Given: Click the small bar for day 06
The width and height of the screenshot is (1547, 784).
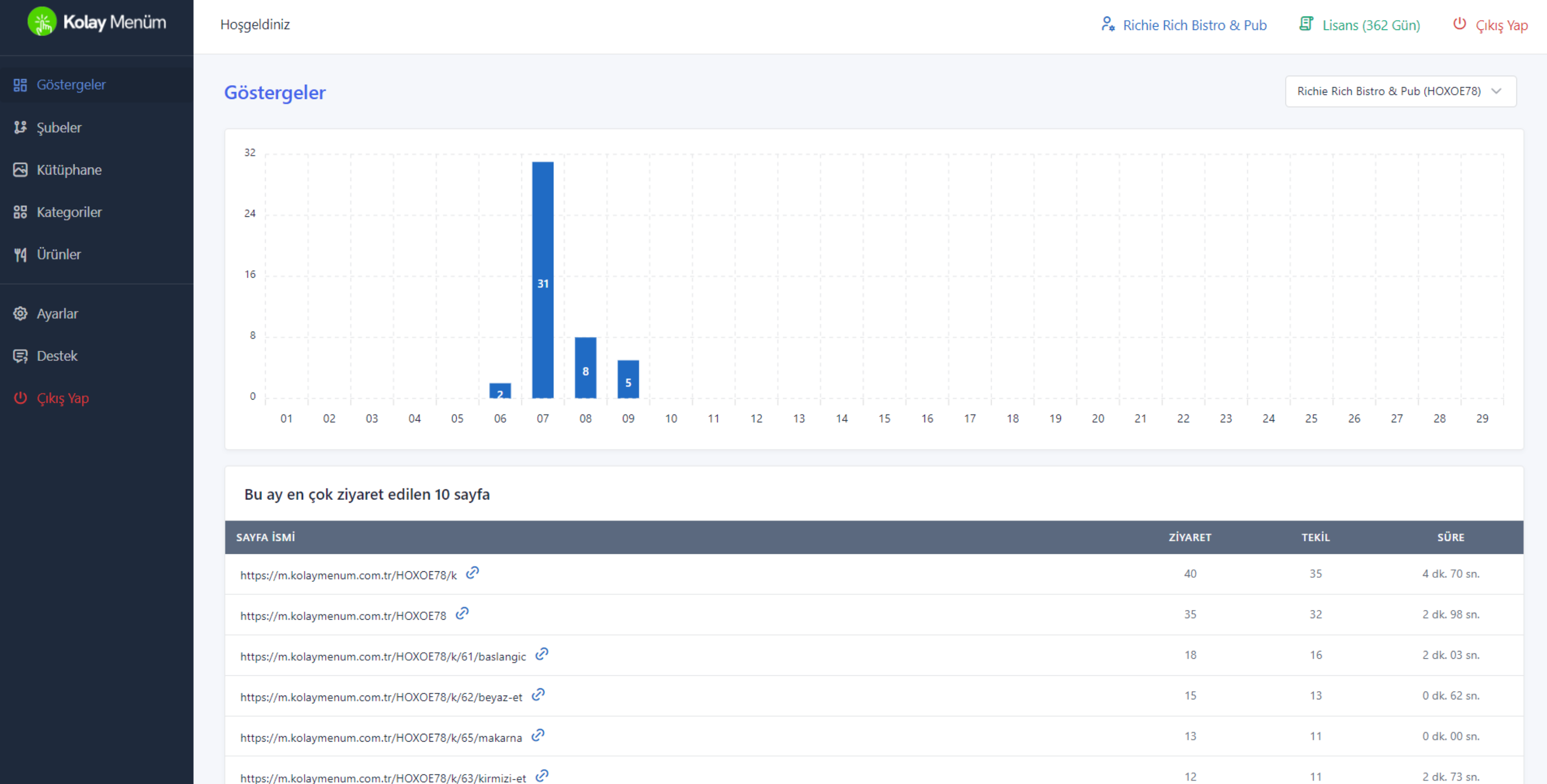Looking at the screenshot, I should coord(500,391).
